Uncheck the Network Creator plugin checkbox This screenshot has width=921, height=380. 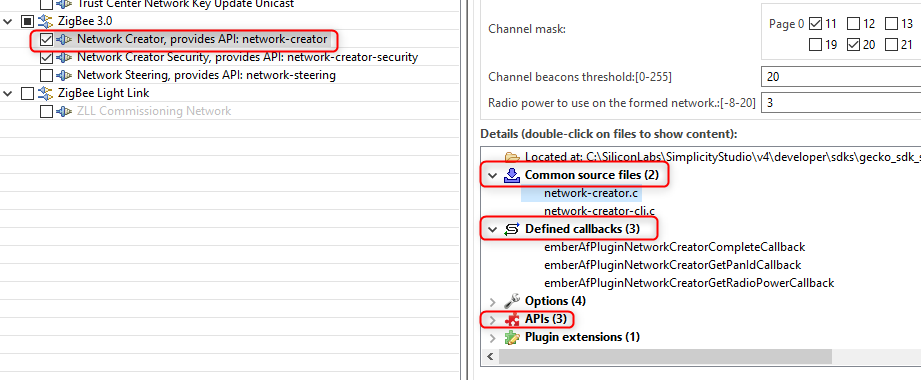click(46, 40)
